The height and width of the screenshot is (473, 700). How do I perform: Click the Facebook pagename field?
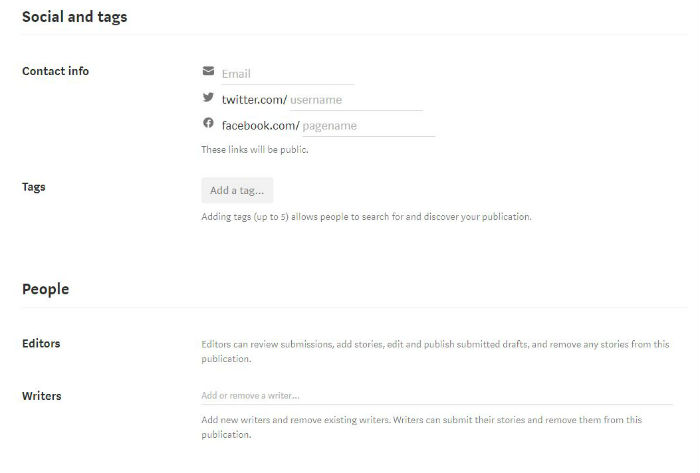(367, 126)
